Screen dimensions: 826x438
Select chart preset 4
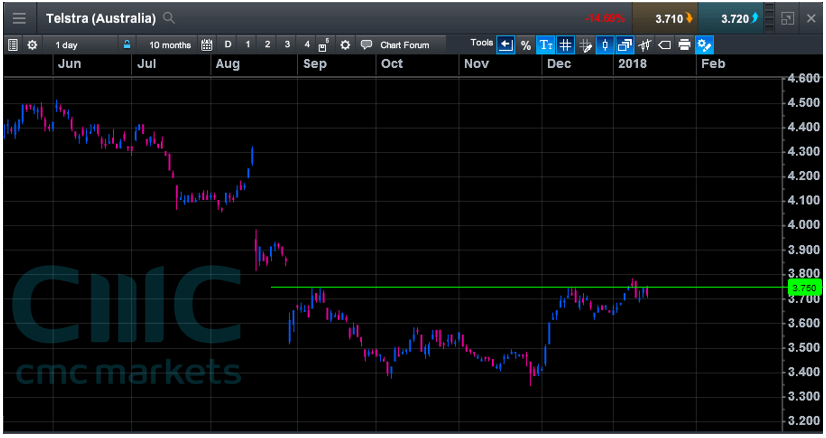click(307, 45)
